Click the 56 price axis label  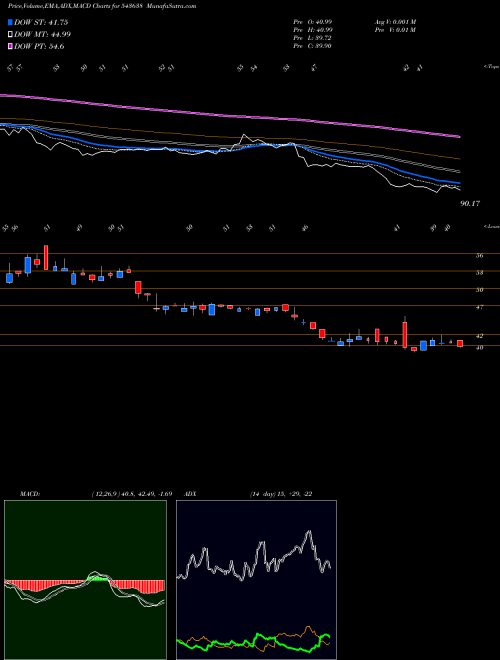[x=480, y=255]
